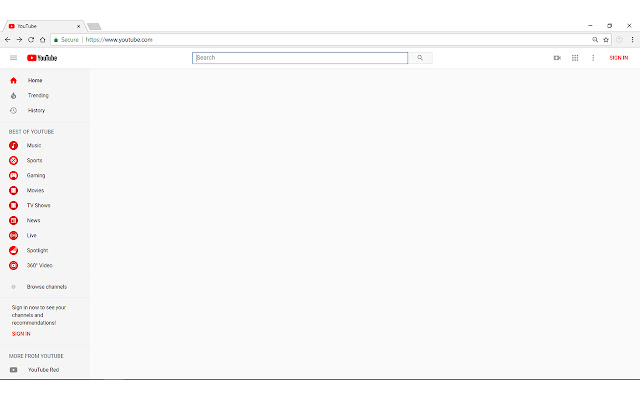Open the Movies channel icon
640x400 pixels.
click(13, 191)
